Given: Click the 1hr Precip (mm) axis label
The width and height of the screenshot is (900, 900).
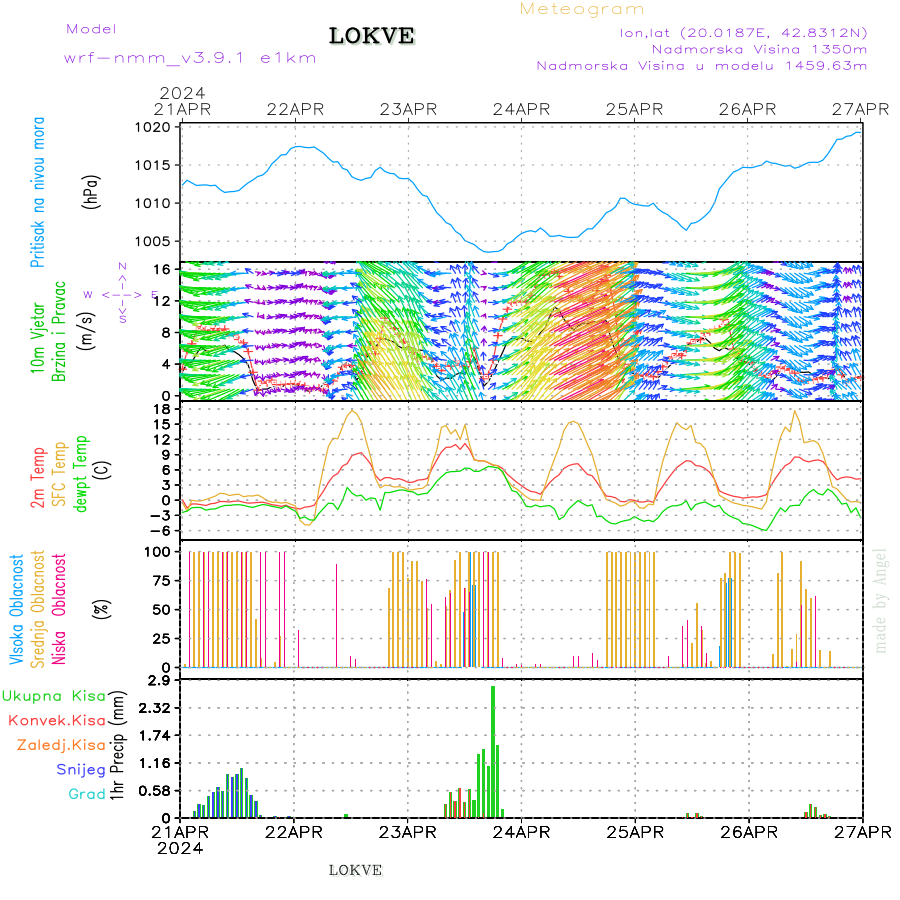Looking at the screenshot, I should [x=117, y=745].
